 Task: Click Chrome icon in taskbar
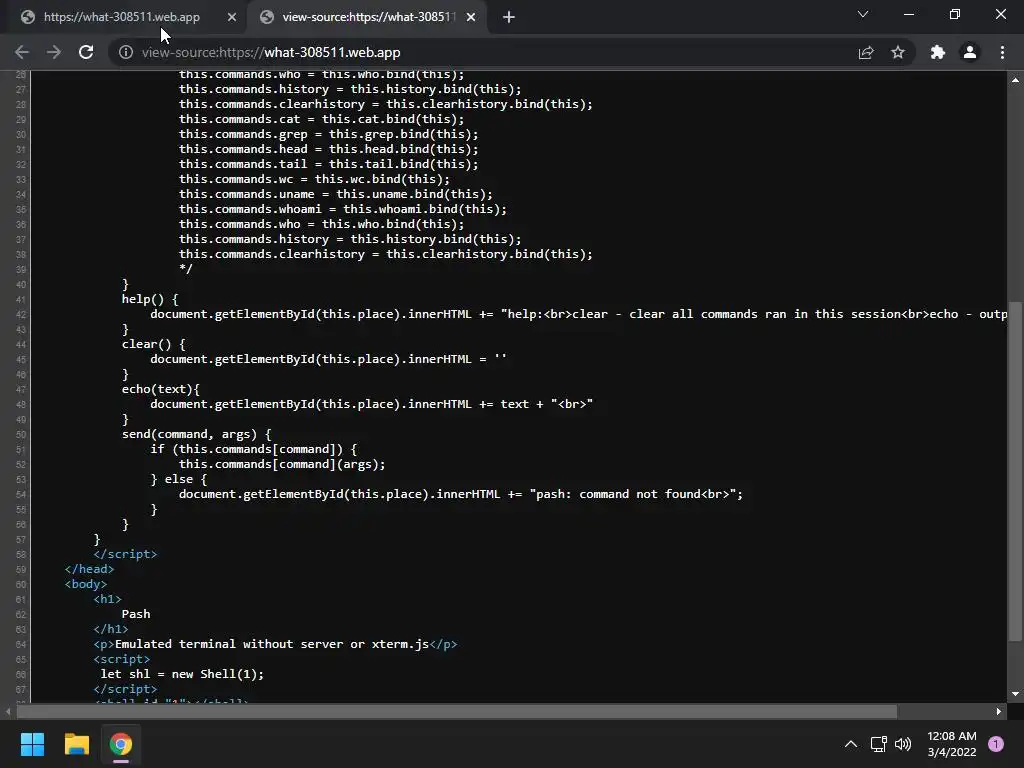tap(121, 744)
